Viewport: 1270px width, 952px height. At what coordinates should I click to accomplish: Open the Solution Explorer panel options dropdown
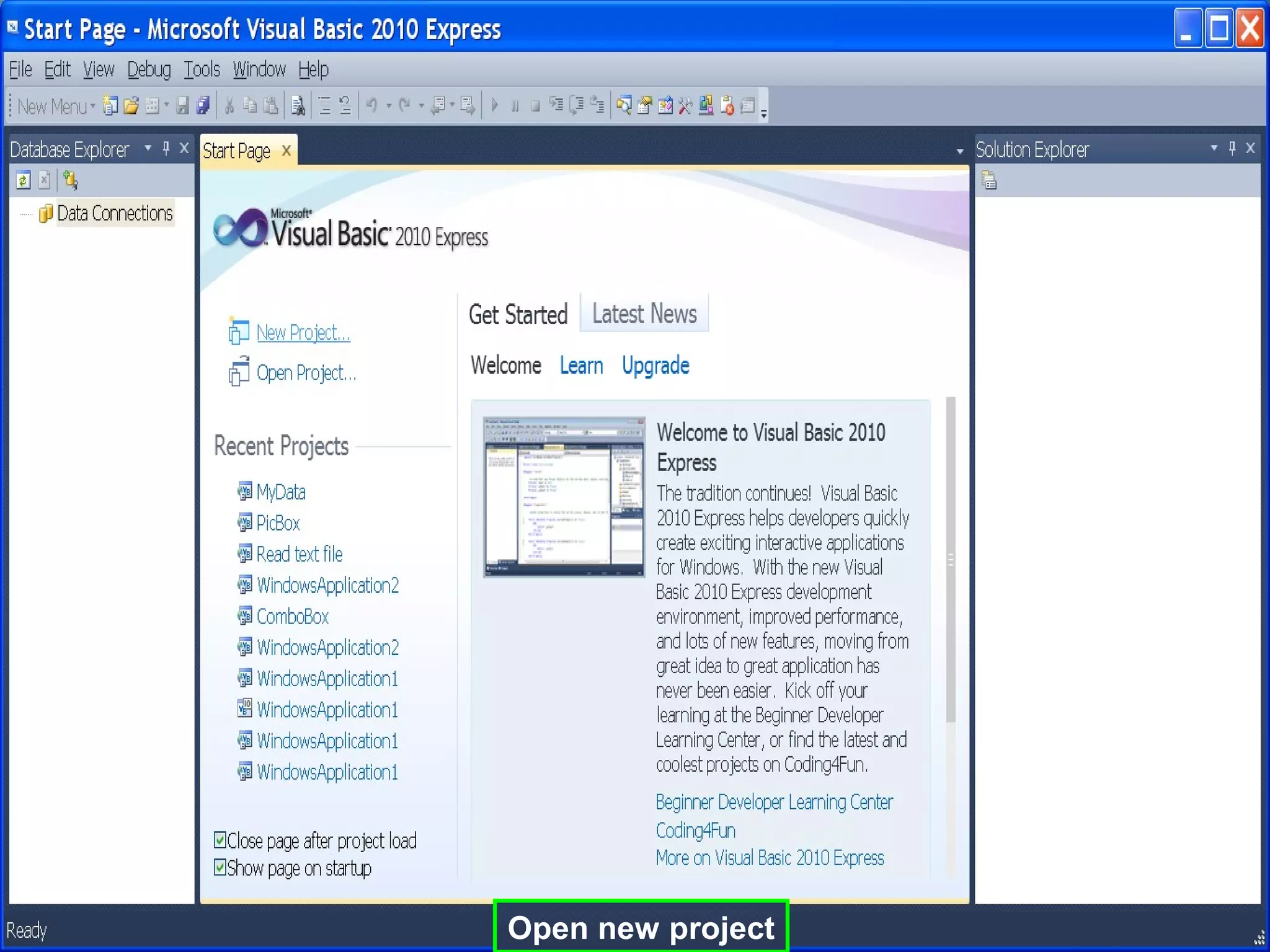(x=1214, y=149)
